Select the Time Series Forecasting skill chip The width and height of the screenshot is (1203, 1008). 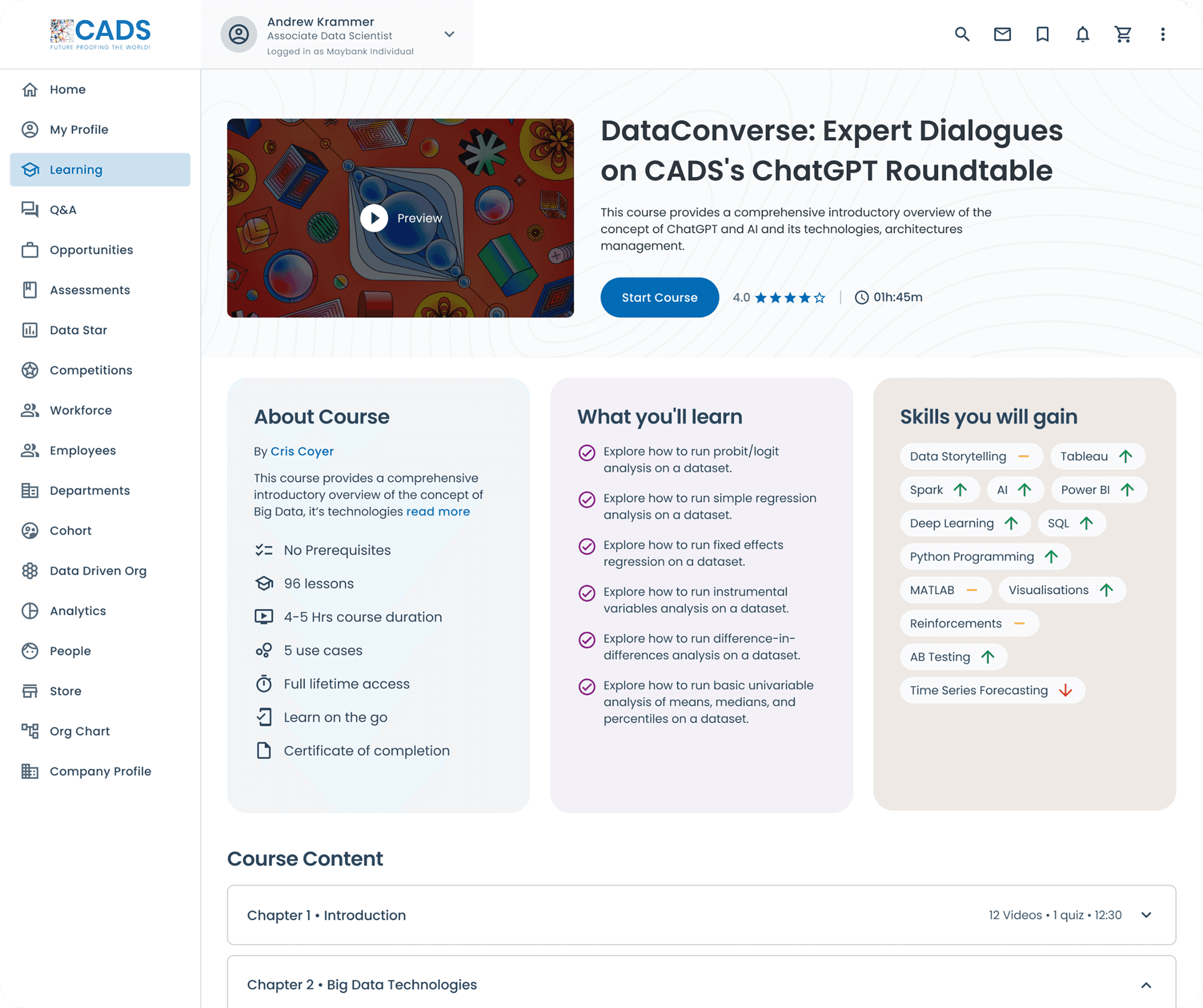click(991, 691)
